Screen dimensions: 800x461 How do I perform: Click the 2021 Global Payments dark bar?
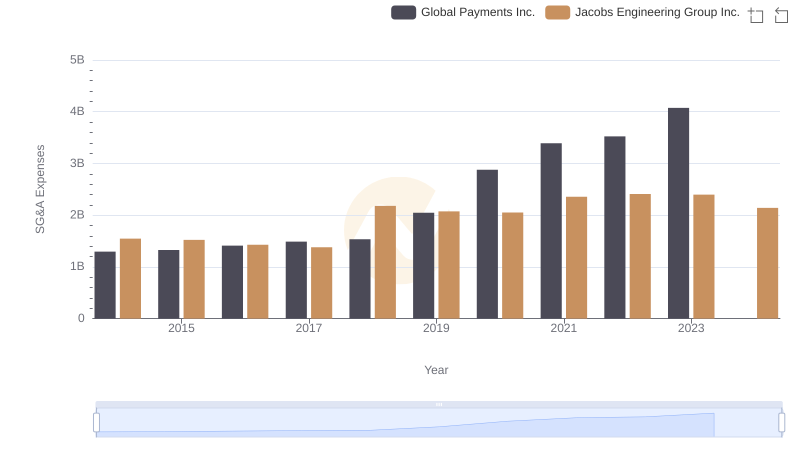click(551, 231)
